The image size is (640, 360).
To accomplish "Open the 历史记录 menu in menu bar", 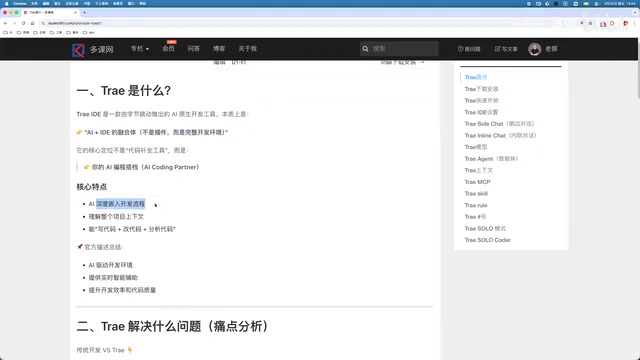I will (x=72, y=3).
